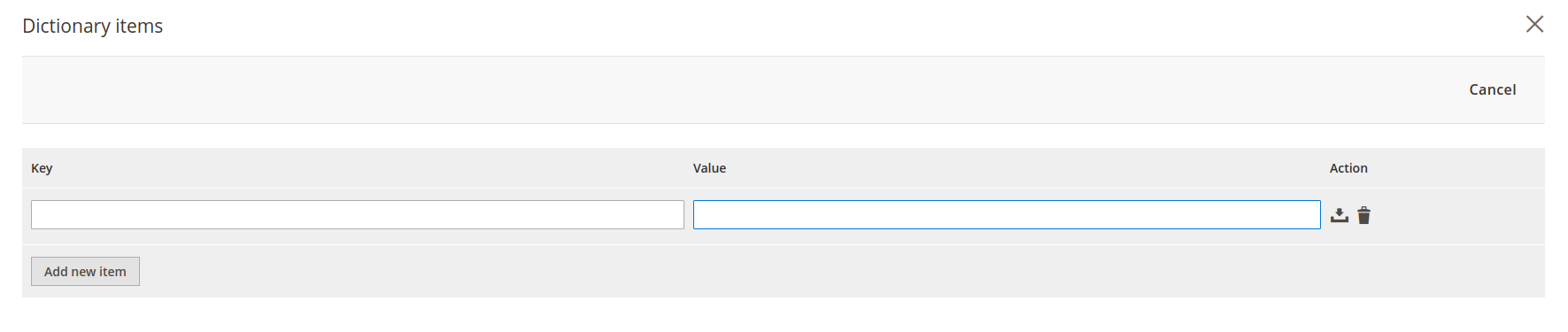1568x332 pixels.
Task: Focus the Value input field
Action: 1007,214
